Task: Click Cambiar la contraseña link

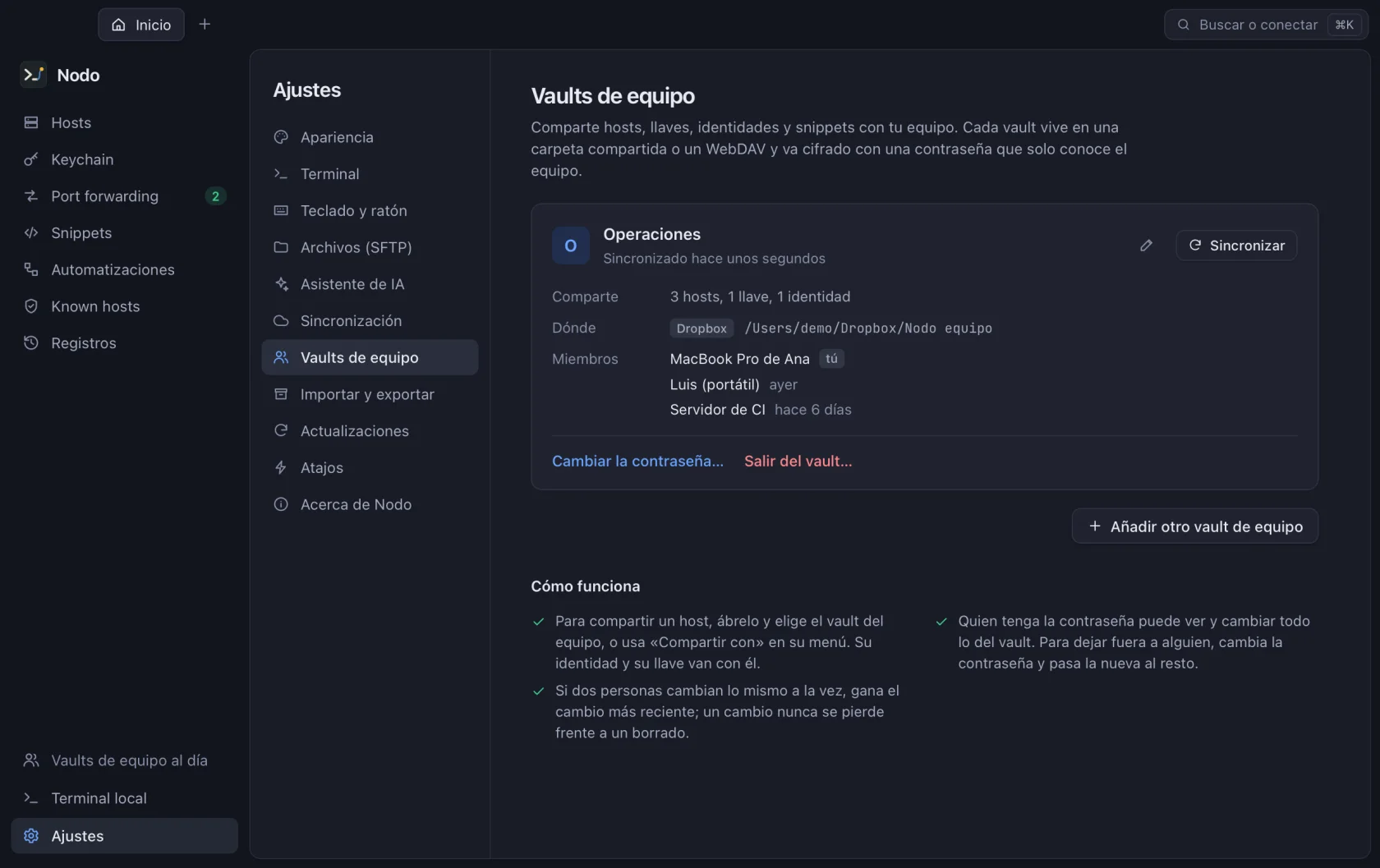Action: (x=637, y=462)
